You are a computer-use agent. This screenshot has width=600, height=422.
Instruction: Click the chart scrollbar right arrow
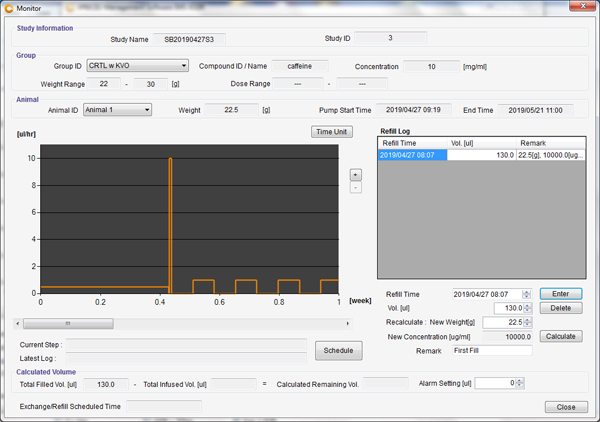click(x=347, y=324)
